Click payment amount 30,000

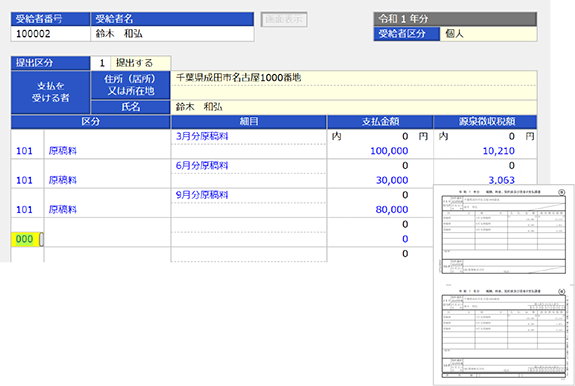coord(392,180)
